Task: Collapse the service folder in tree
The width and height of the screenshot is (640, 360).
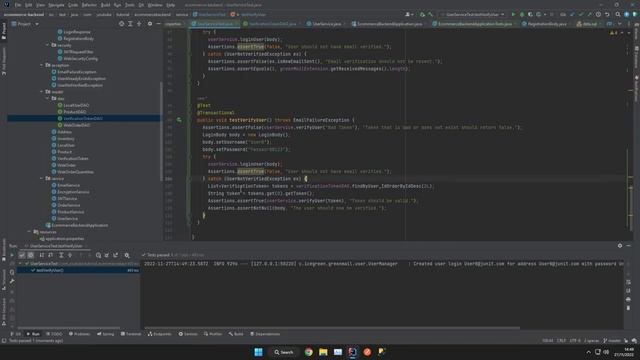Action: [x=42, y=178]
